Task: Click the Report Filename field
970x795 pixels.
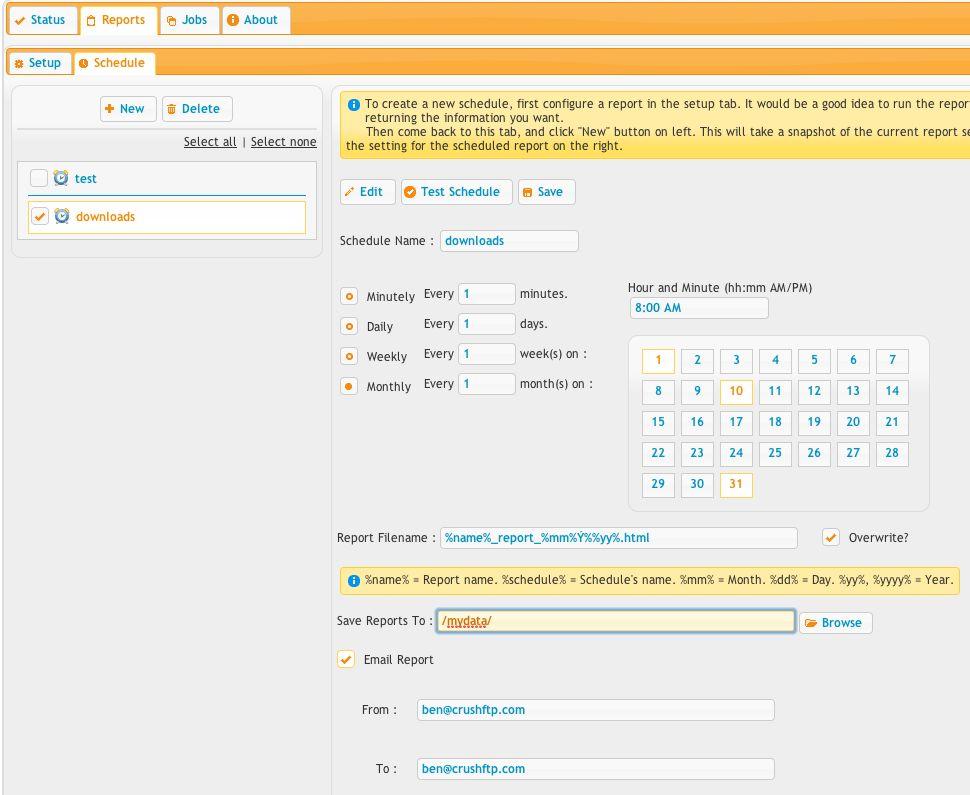Action: click(619, 538)
